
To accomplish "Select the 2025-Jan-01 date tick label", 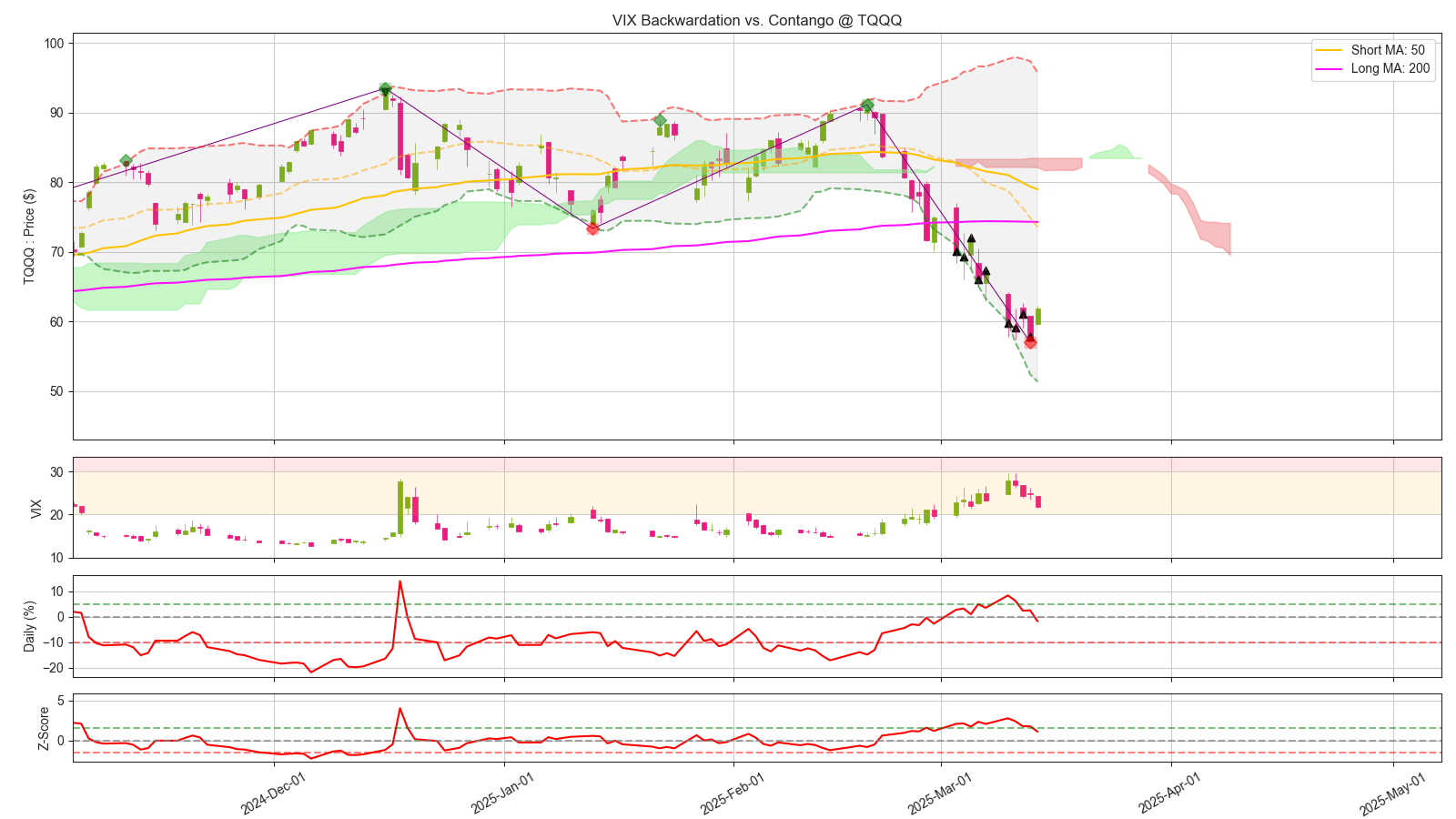I will tap(502, 793).
